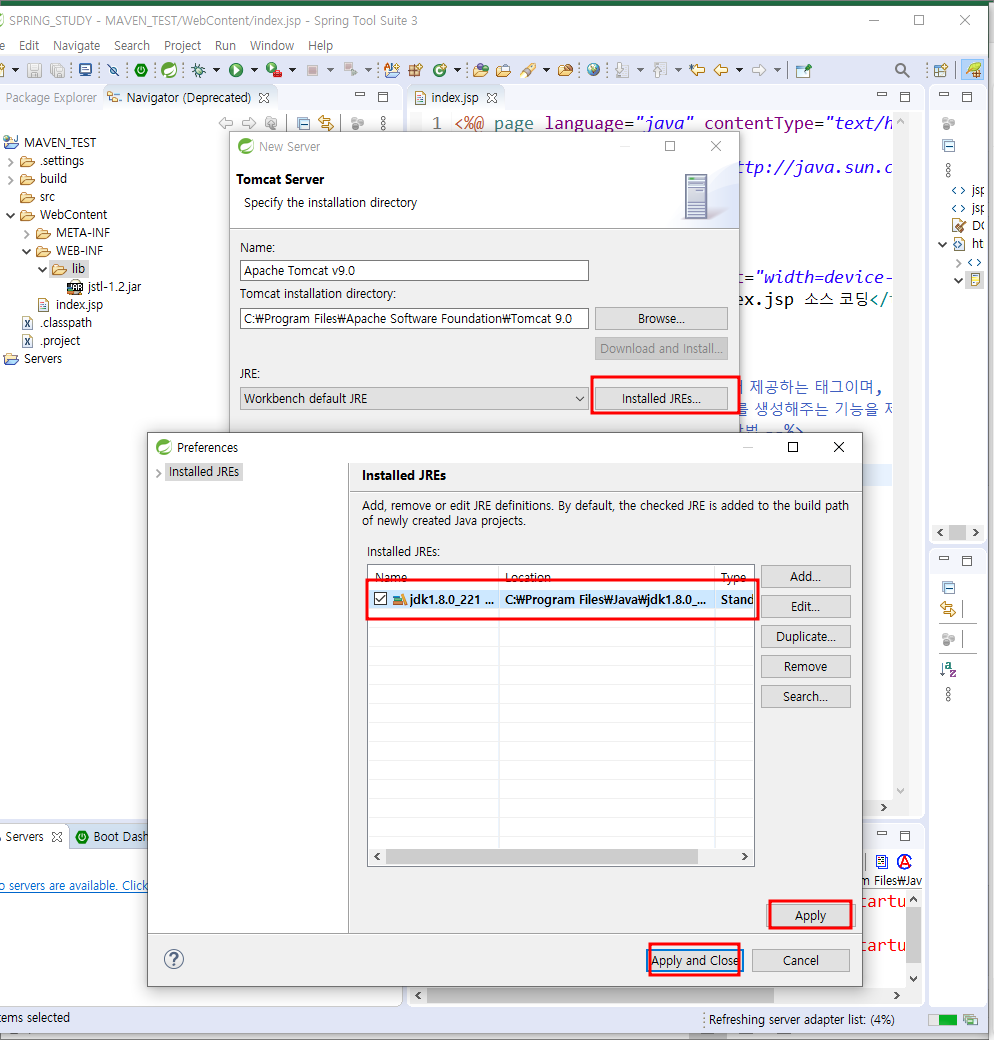Click the Spring leaf toolbar icon
This screenshot has height=1040, width=994.
pyautogui.click(x=170, y=70)
